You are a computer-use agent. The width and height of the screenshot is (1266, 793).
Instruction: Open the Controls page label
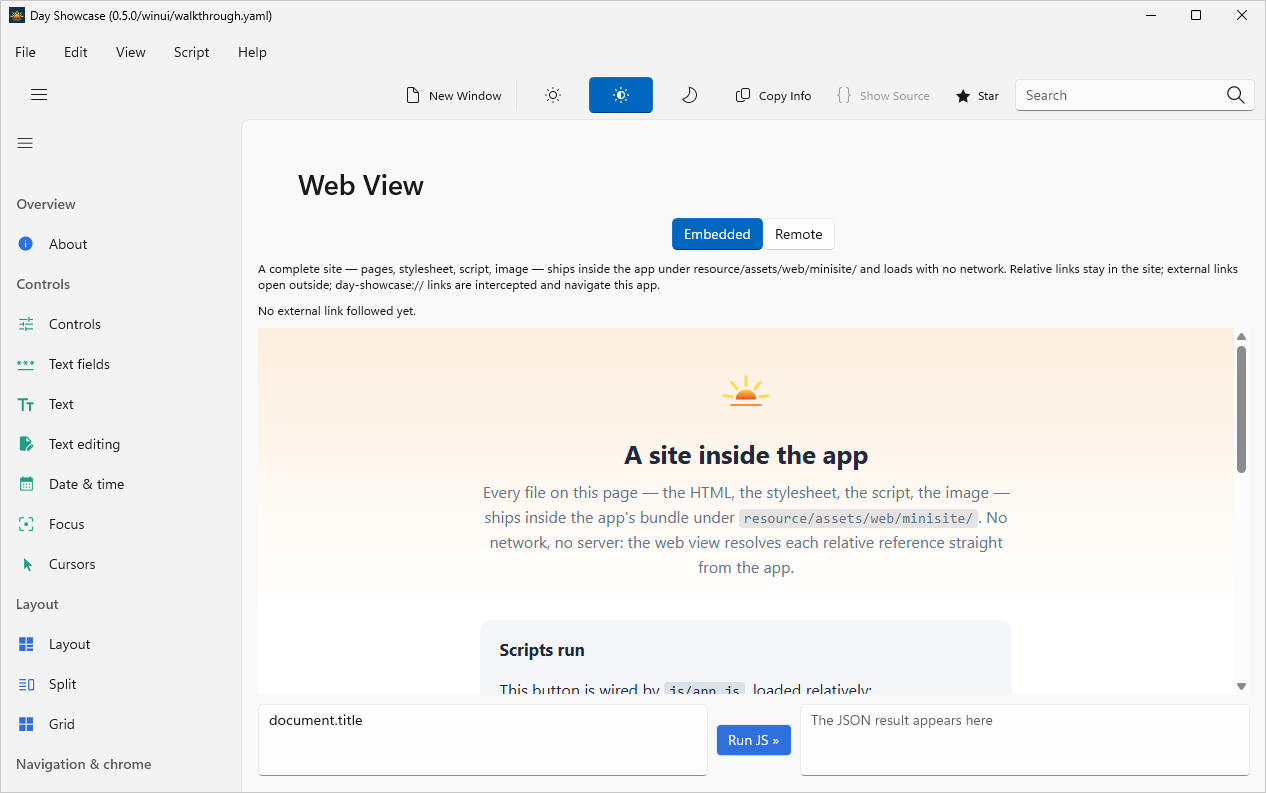tap(75, 324)
